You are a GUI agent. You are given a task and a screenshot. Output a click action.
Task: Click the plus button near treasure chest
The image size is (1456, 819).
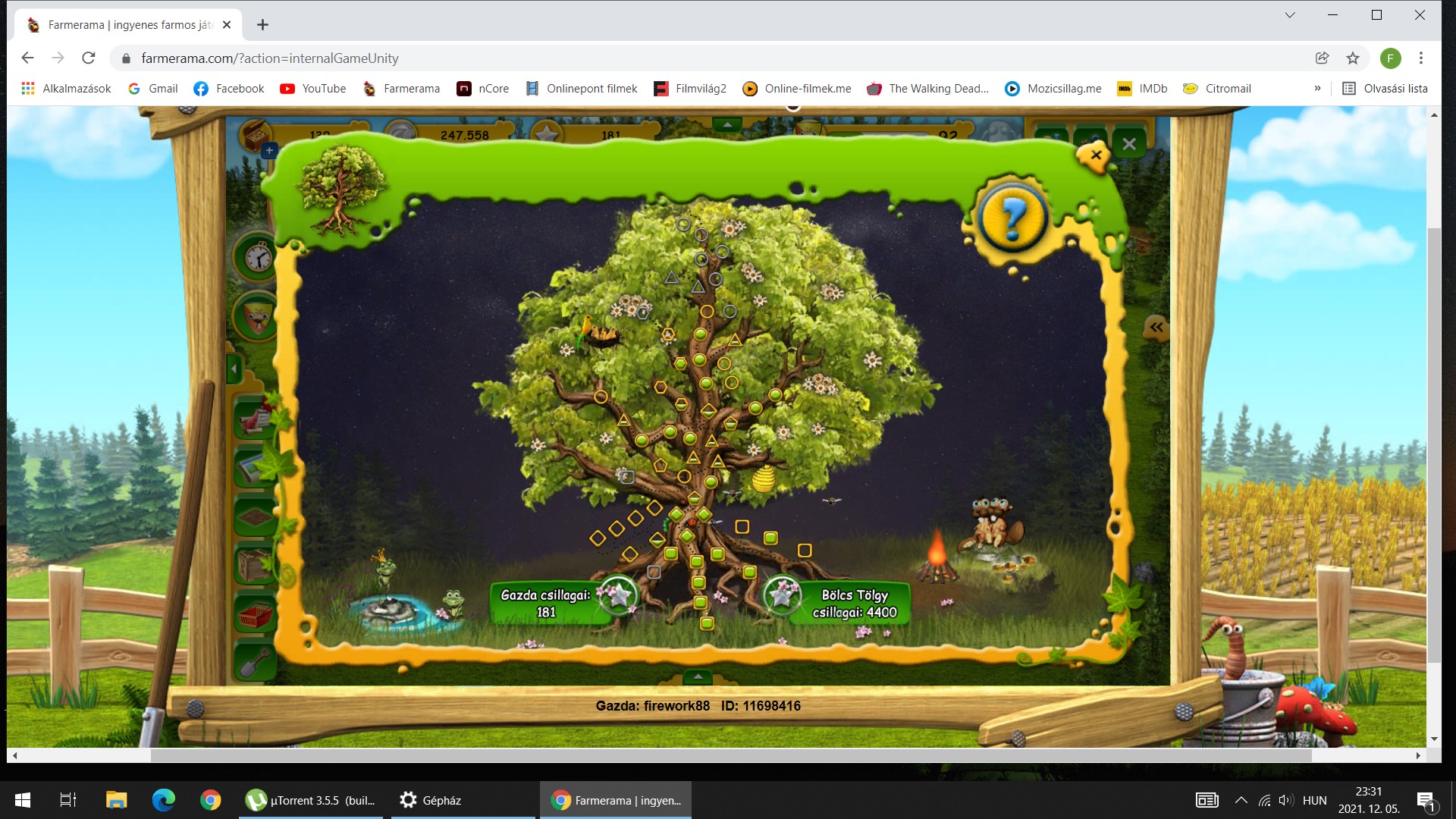pyautogui.click(x=269, y=150)
